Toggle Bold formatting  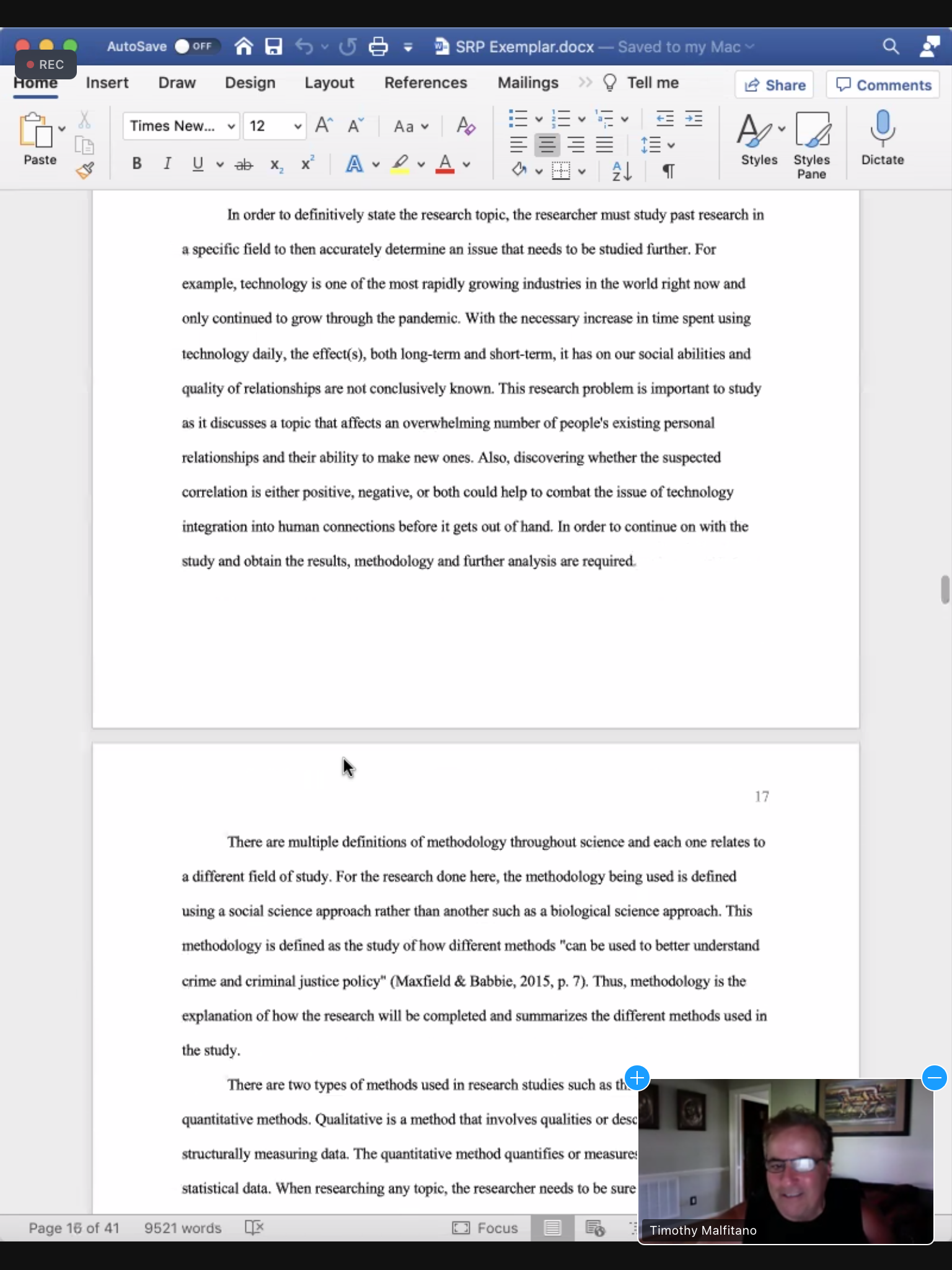tap(137, 164)
